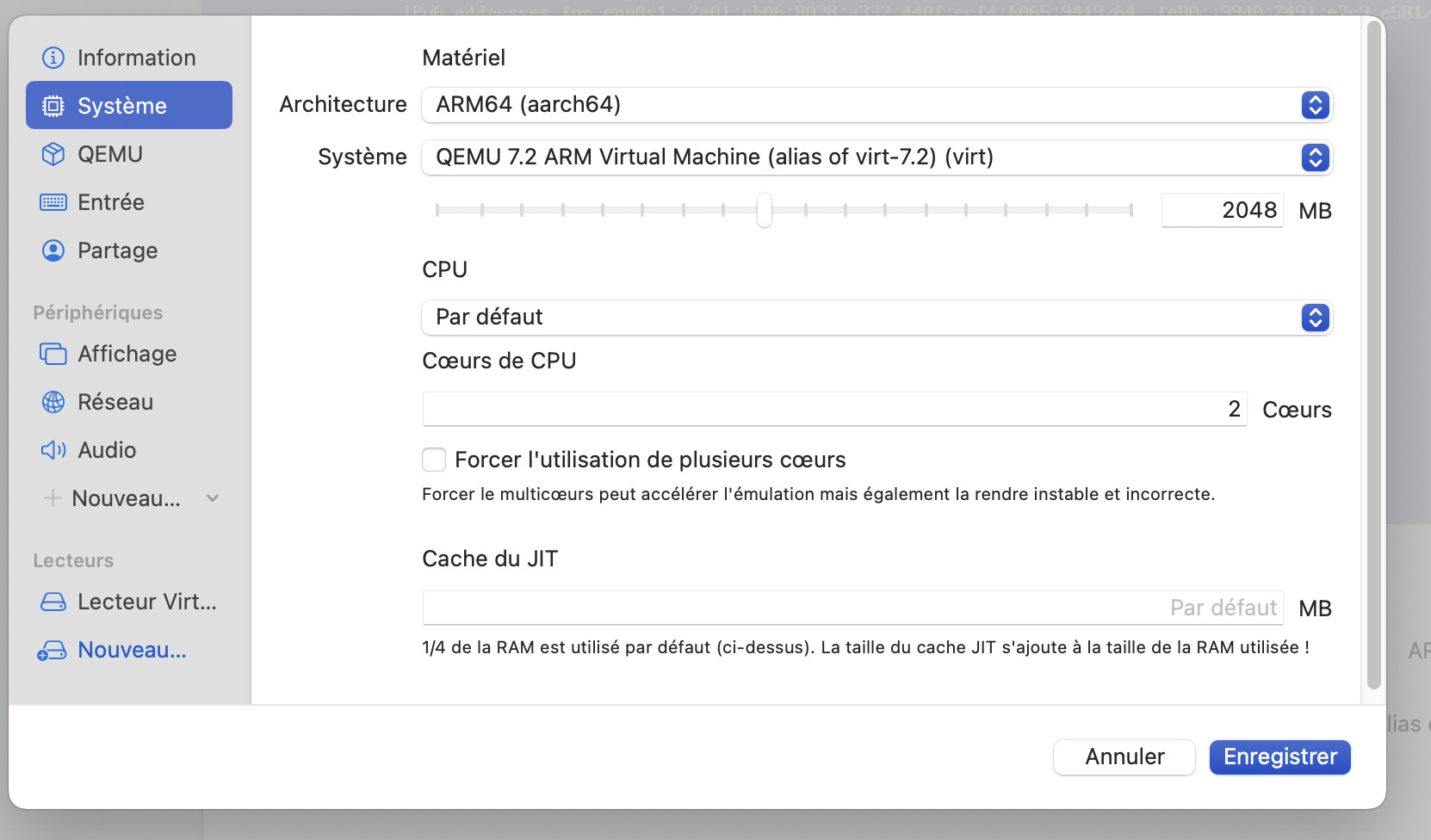Screen dimensions: 1431x840
Task: Select the QEMU cube icon
Action: point(53,154)
